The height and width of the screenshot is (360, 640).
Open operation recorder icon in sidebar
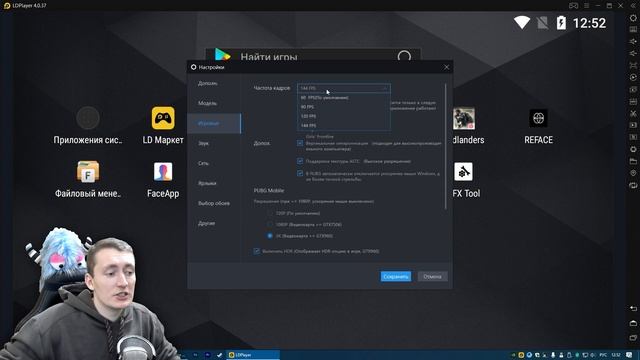(x=633, y=77)
